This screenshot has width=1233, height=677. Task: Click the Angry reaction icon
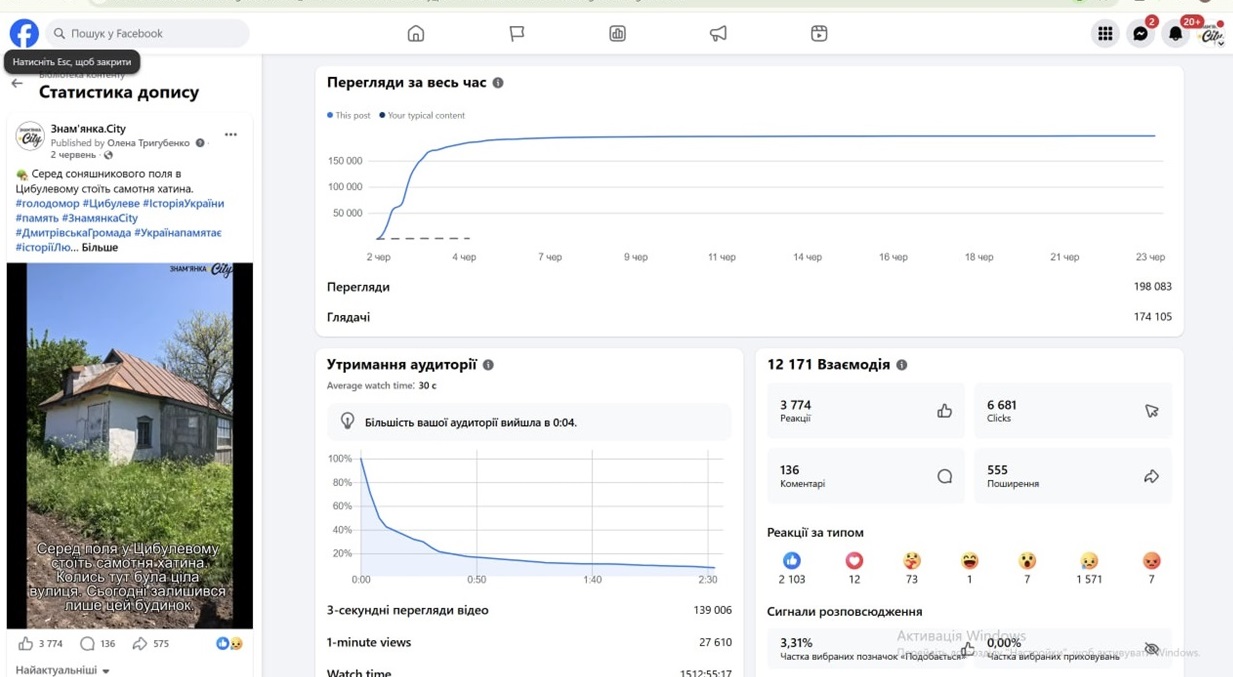[x=1152, y=561]
